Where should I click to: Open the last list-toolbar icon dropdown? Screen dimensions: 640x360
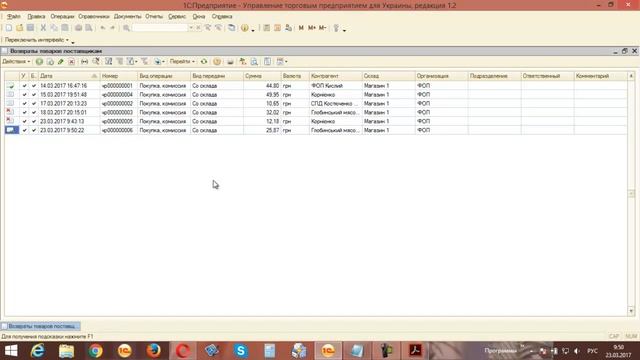point(282,62)
